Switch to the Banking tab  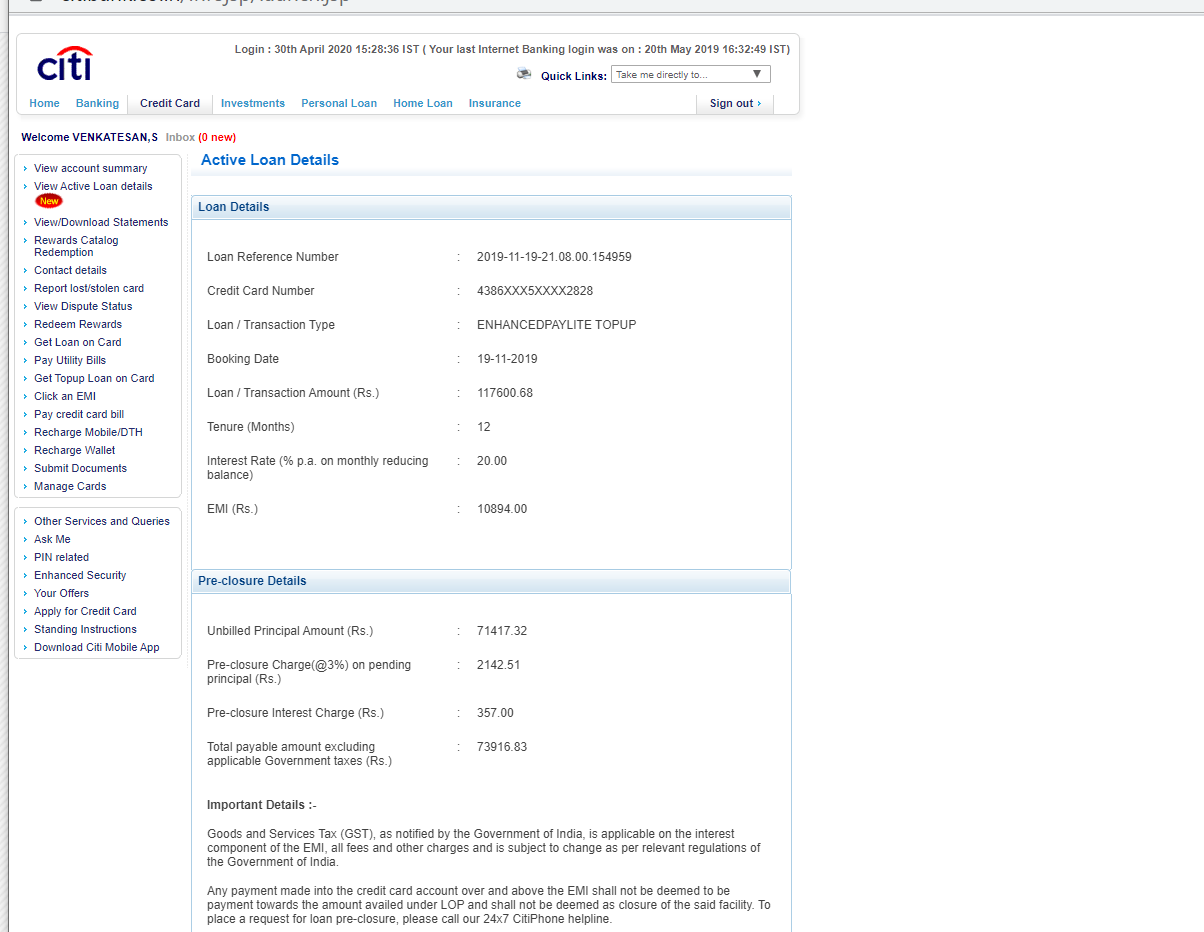tap(97, 103)
